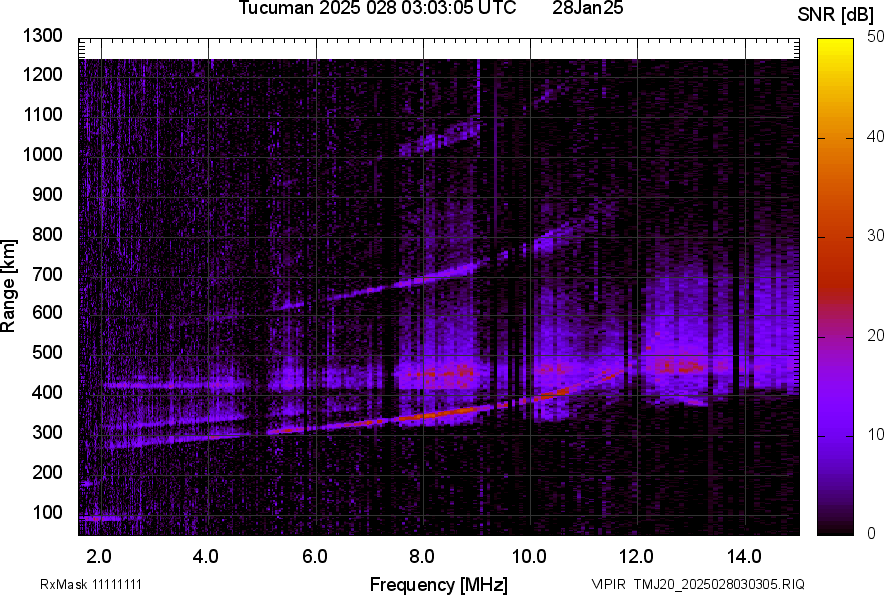Click the Tucuman timestamp title text
Viewport: 884px width, 595px height.
click(377, 9)
